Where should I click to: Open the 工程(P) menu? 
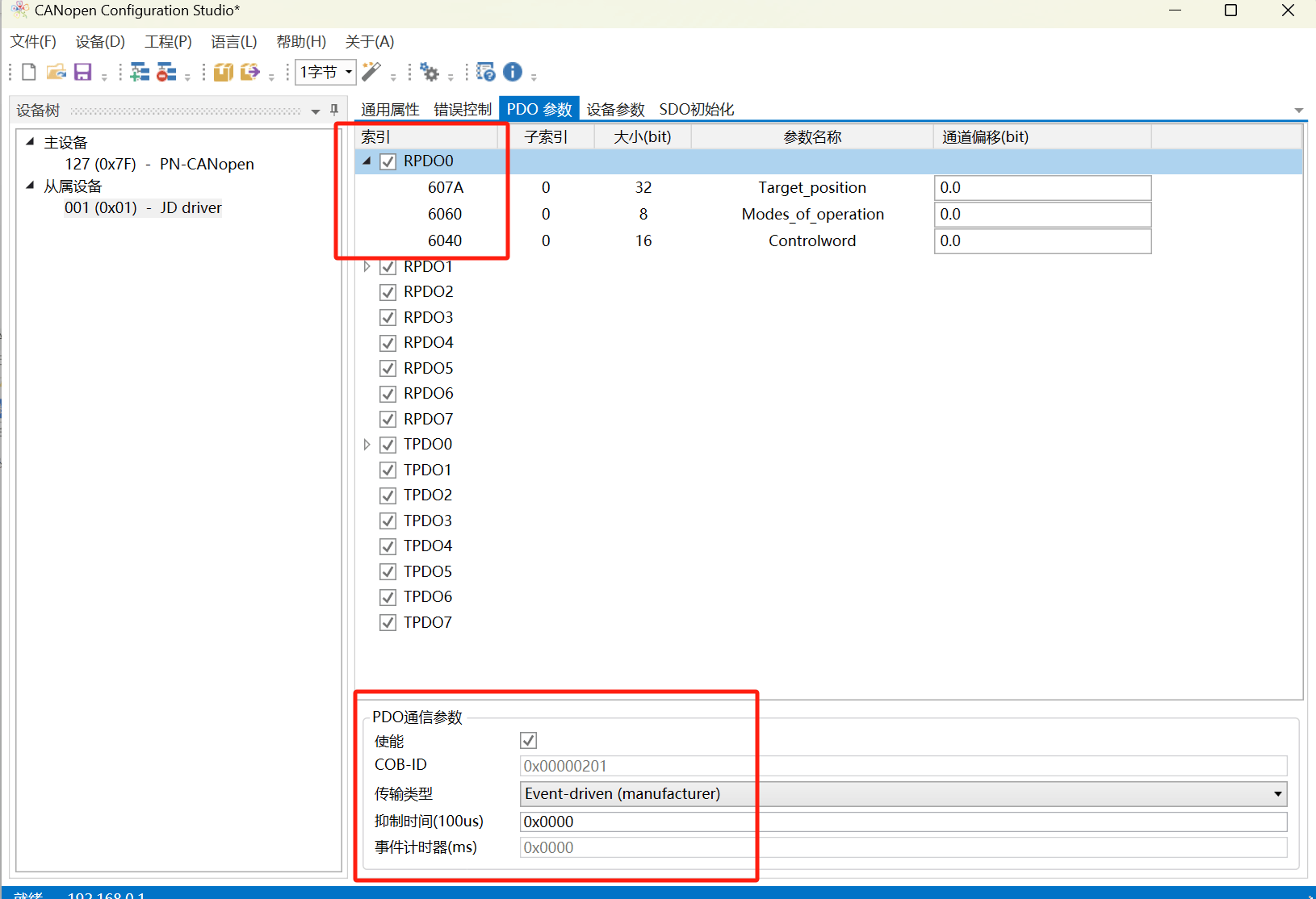(x=168, y=42)
